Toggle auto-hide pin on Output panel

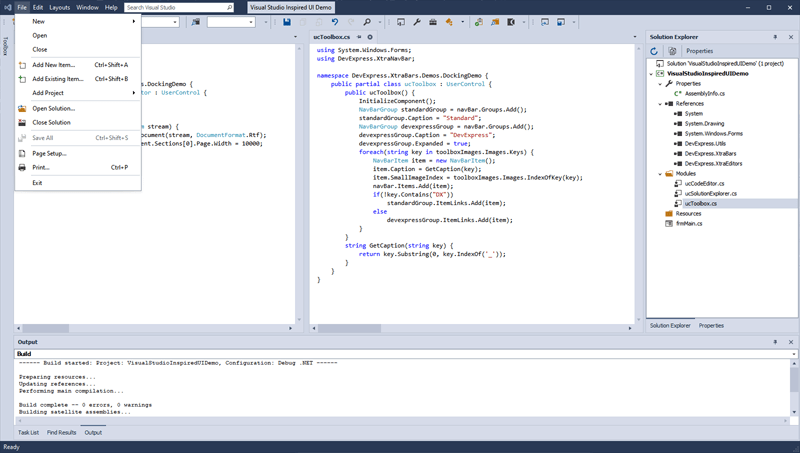click(x=775, y=342)
